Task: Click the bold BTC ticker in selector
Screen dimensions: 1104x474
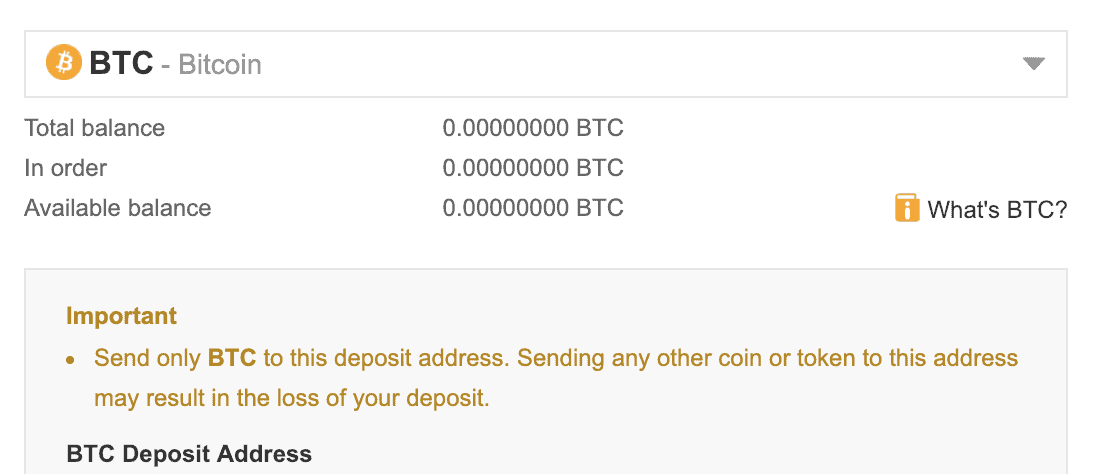Action: coord(121,64)
